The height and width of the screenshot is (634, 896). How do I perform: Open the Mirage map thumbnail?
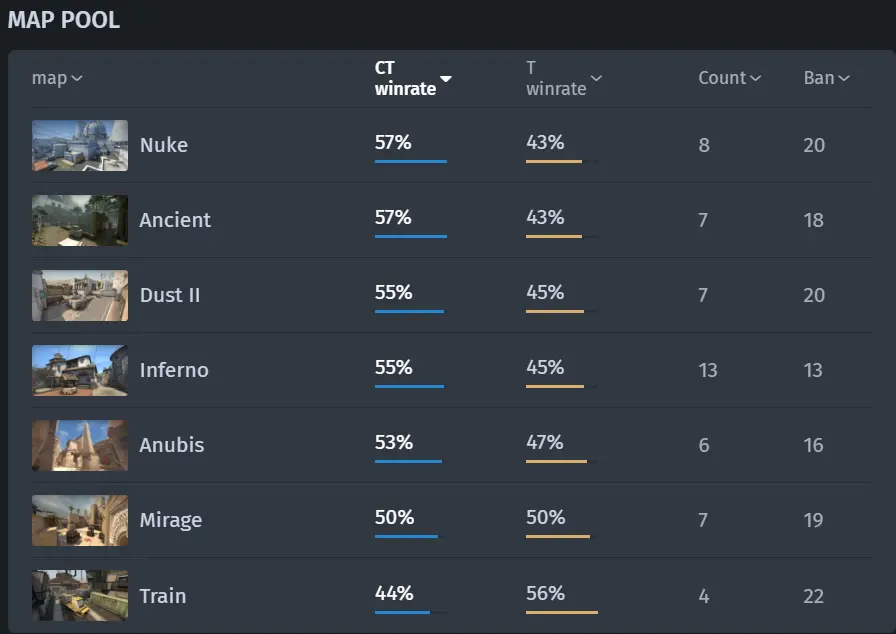[80, 520]
